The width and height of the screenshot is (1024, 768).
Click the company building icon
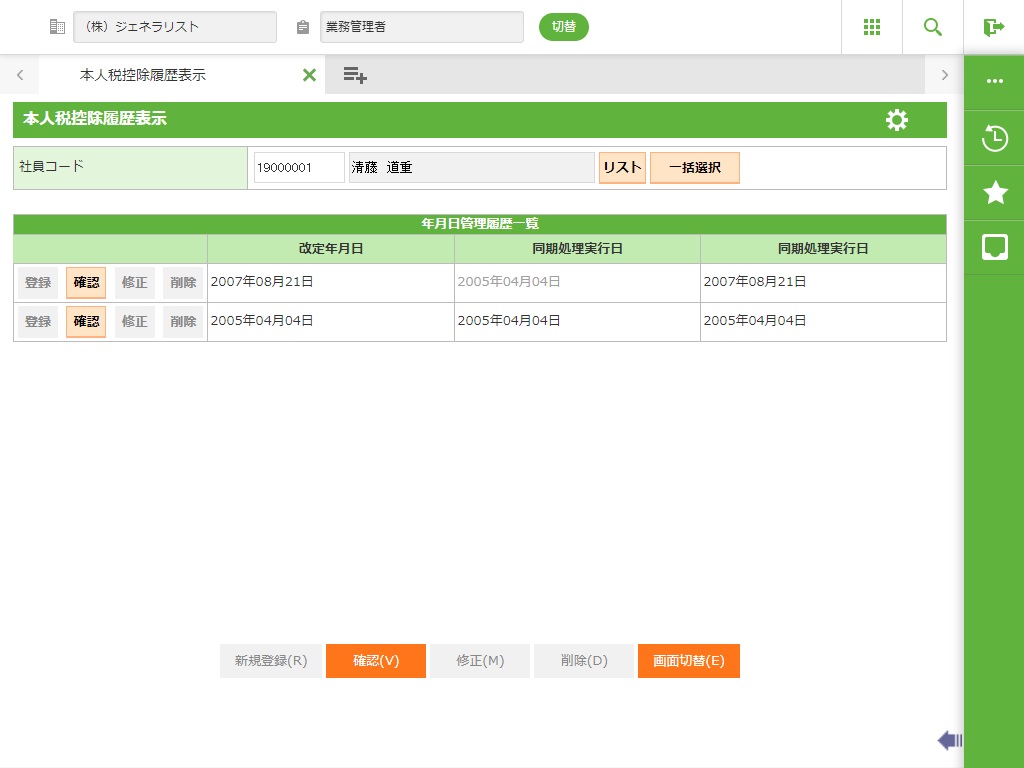tap(57, 27)
